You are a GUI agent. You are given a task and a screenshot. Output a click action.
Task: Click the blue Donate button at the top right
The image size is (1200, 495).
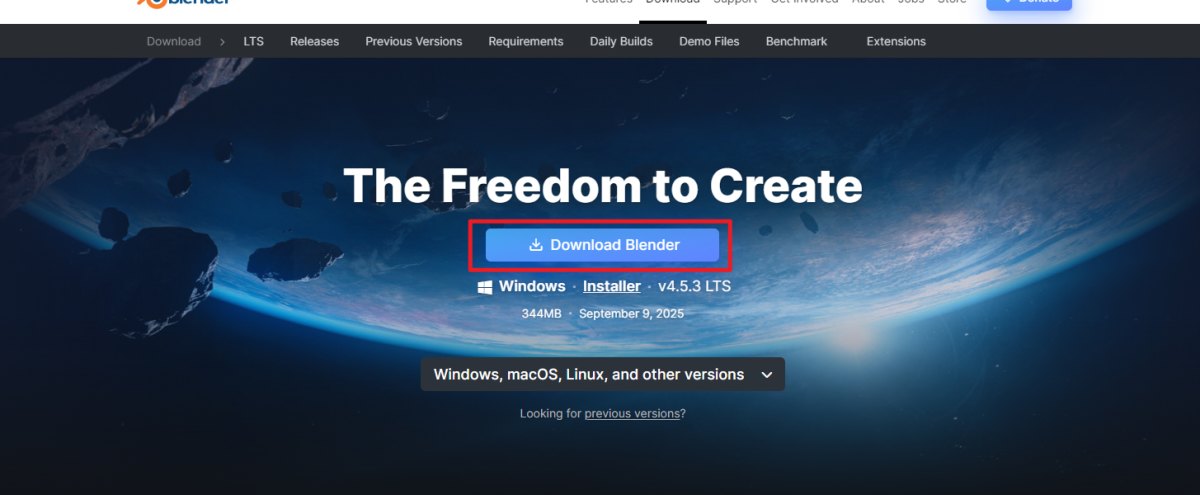pos(1029,4)
